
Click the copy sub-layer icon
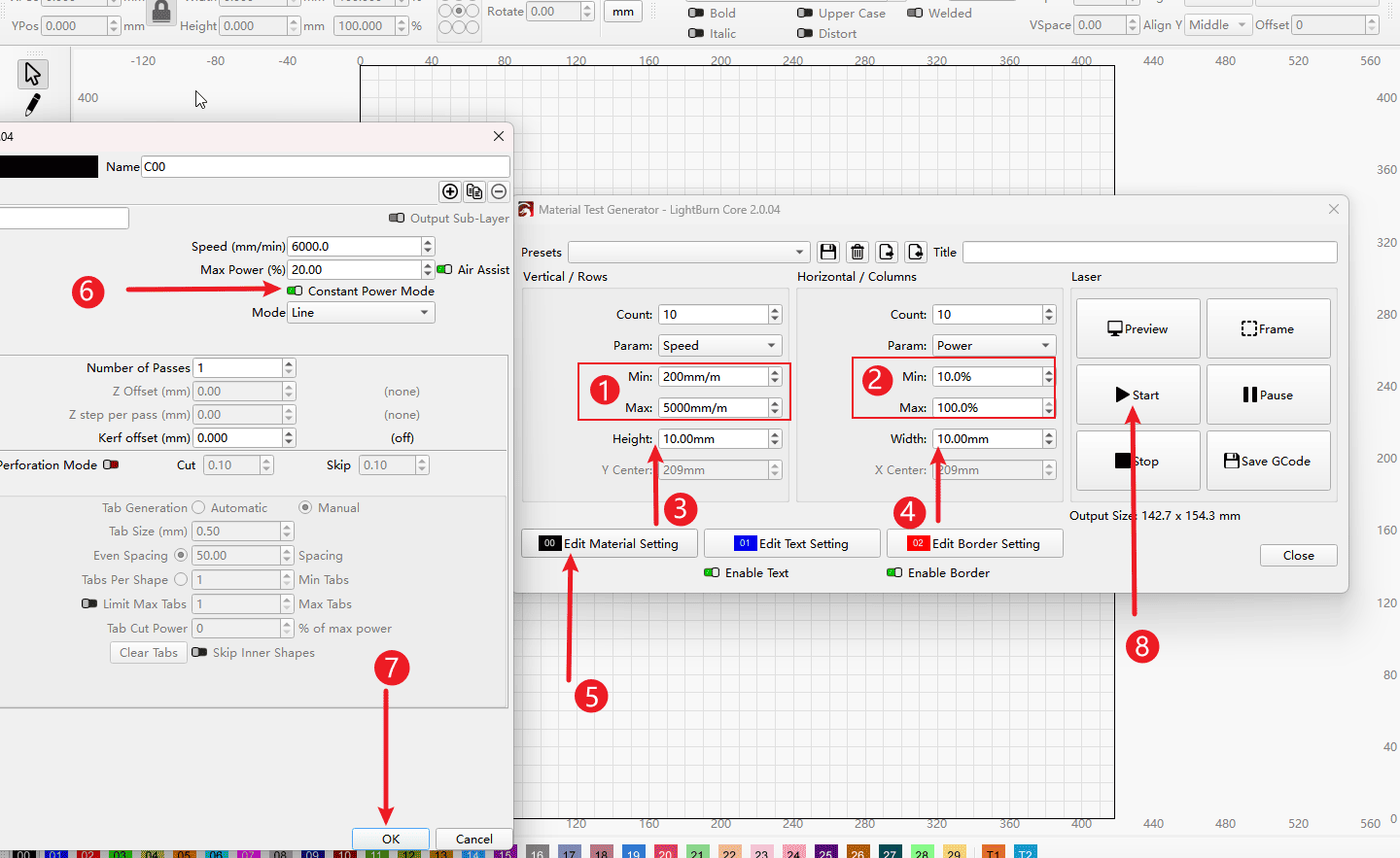click(474, 191)
